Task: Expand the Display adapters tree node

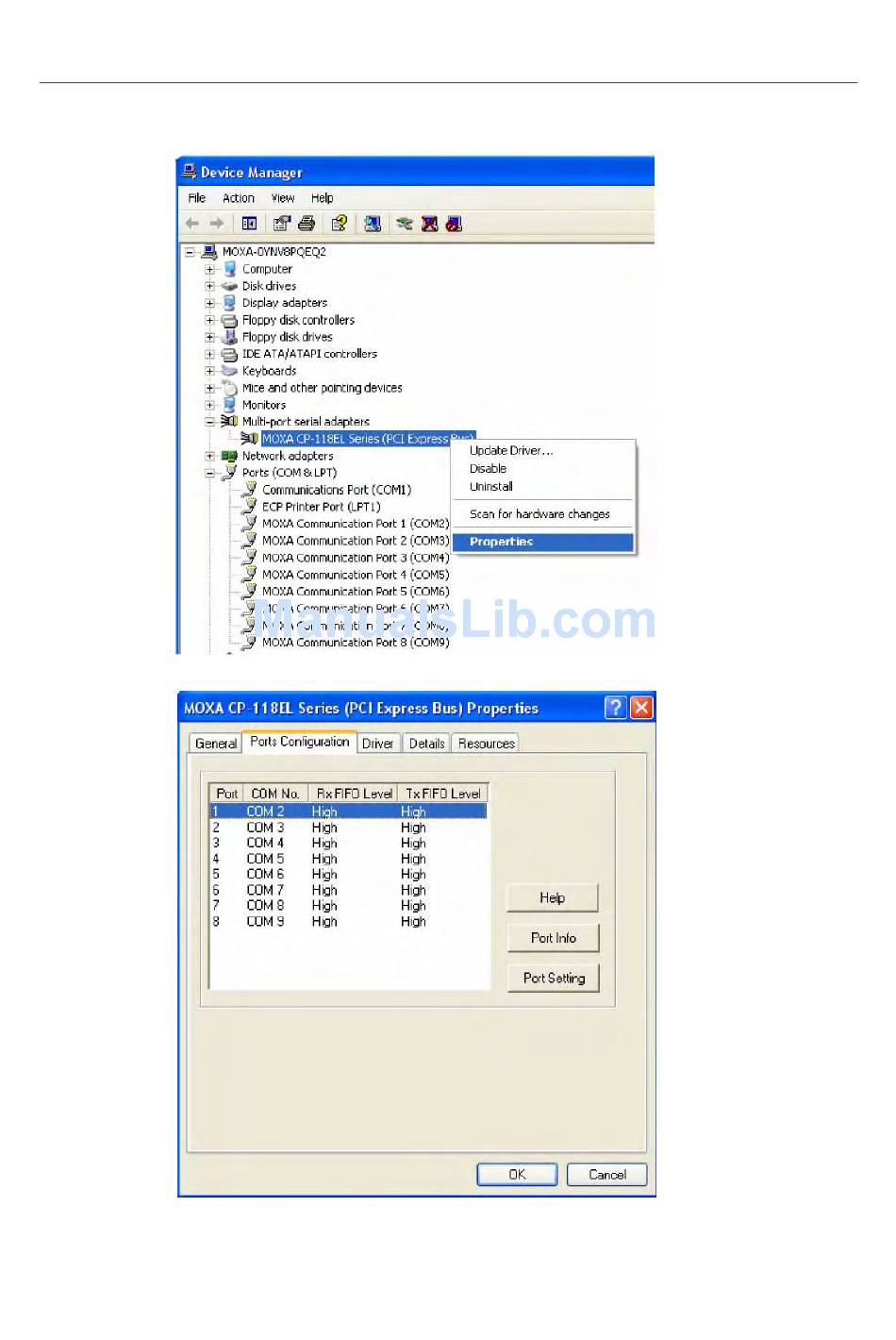Action: click(209, 303)
